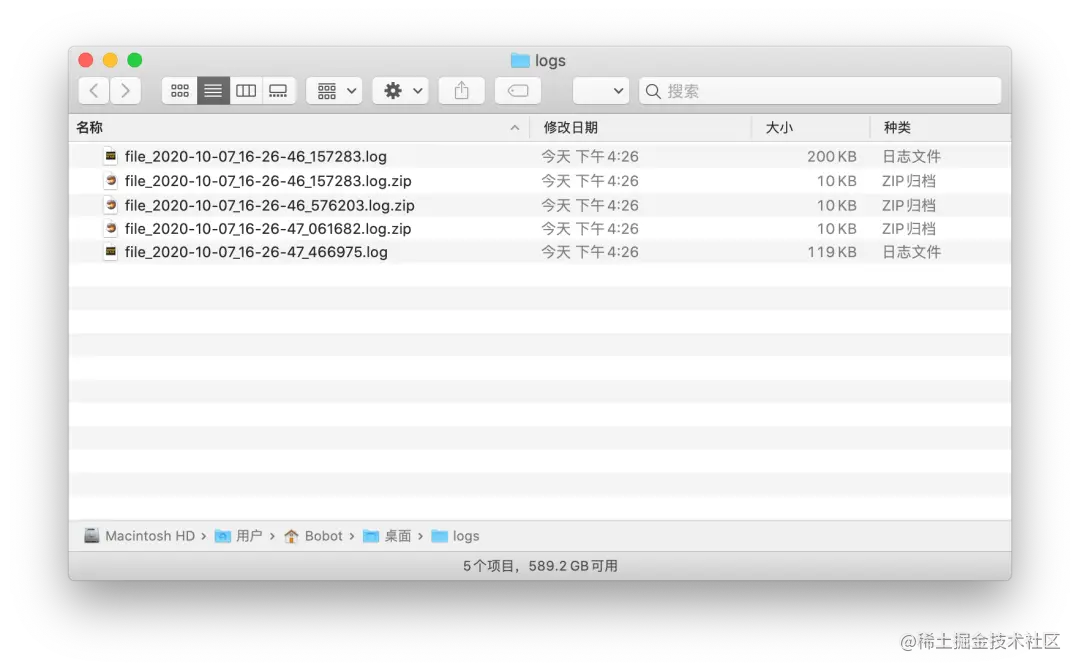Open the empty toolbar dropdown near search
This screenshot has width=1080, height=671.
click(x=601, y=91)
